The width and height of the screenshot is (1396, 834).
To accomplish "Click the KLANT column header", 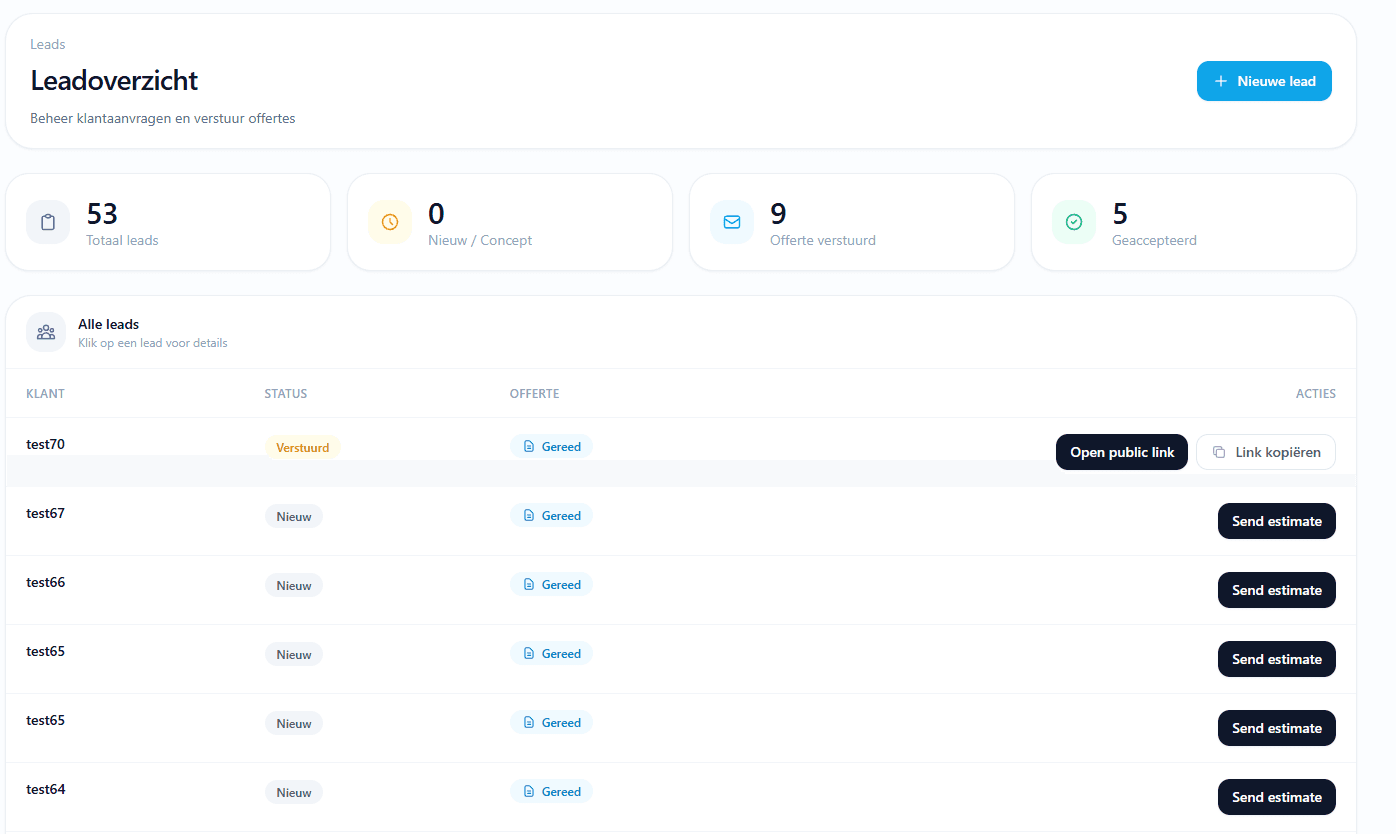I will (45, 394).
